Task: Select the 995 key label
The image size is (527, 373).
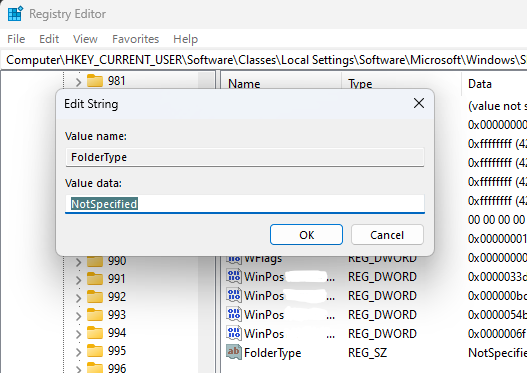Action: point(117,351)
